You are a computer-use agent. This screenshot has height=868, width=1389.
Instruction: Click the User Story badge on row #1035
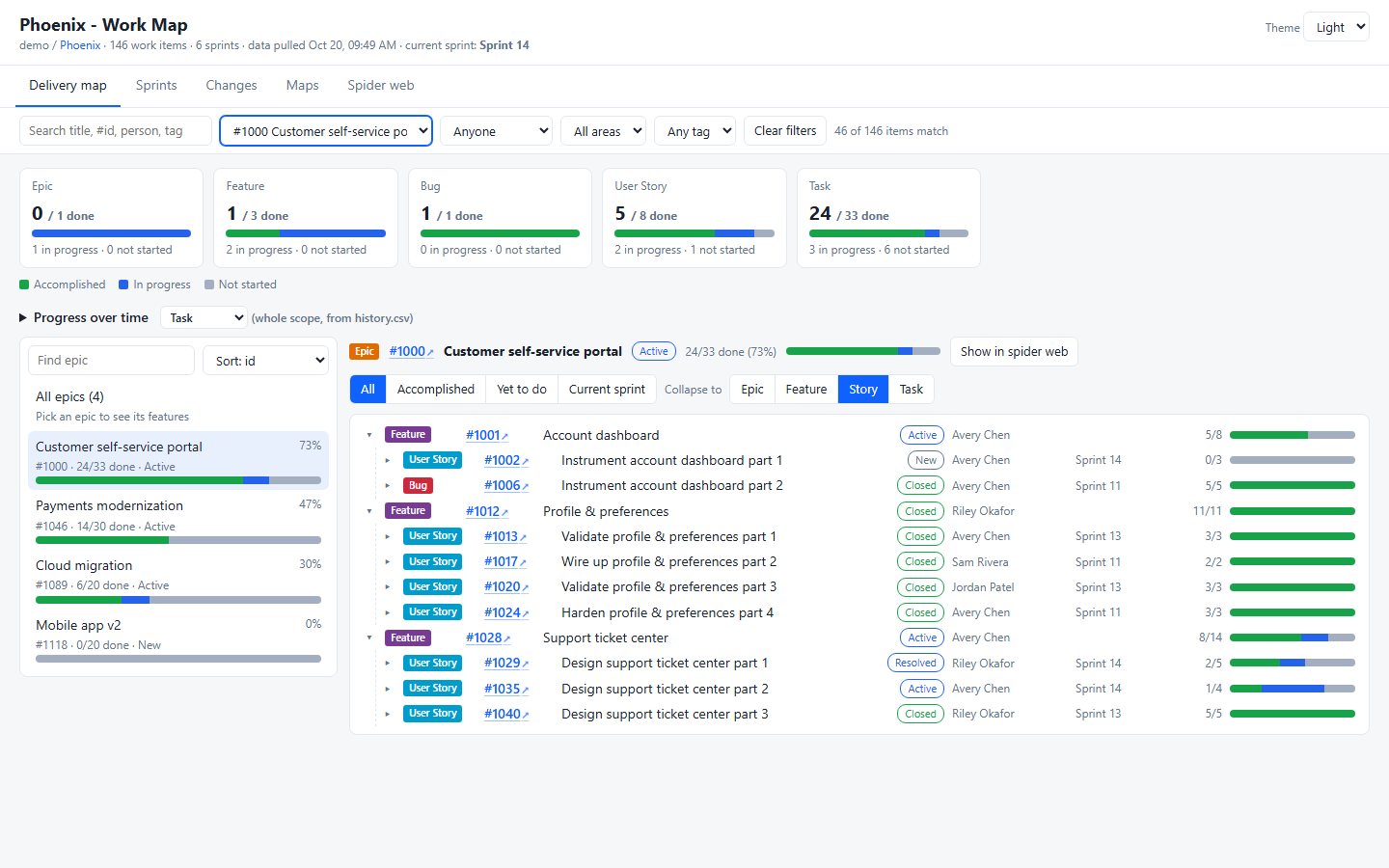tap(433, 689)
